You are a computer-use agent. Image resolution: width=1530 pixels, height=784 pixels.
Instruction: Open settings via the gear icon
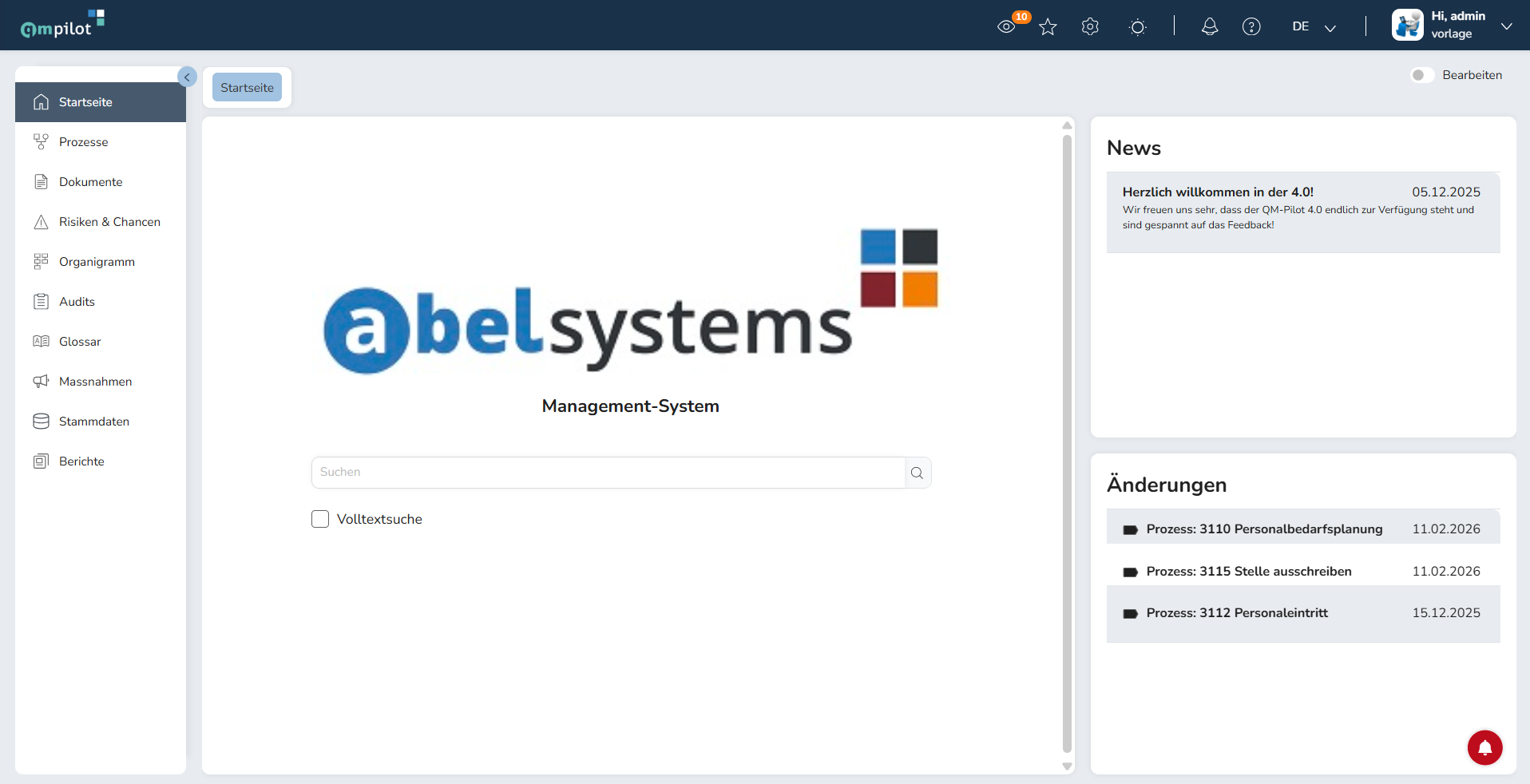(1090, 27)
